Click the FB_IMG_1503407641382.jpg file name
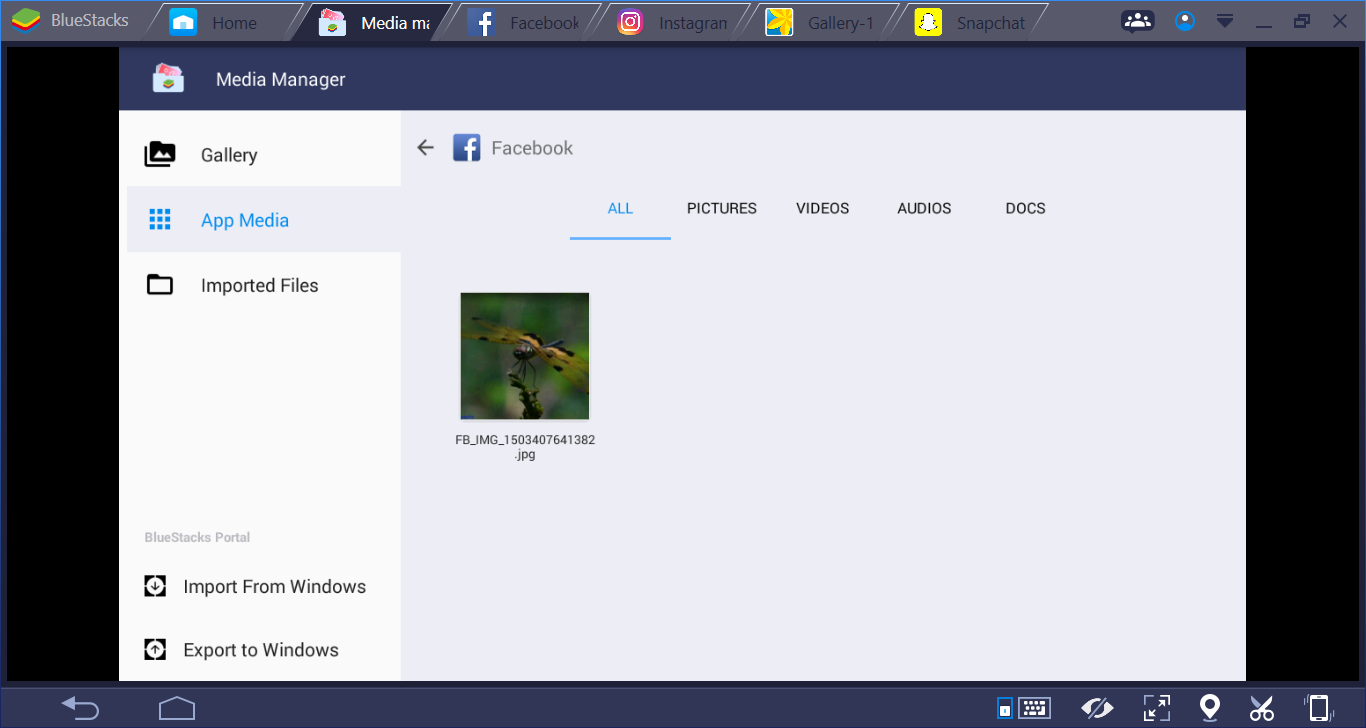 [x=525, y=447]
